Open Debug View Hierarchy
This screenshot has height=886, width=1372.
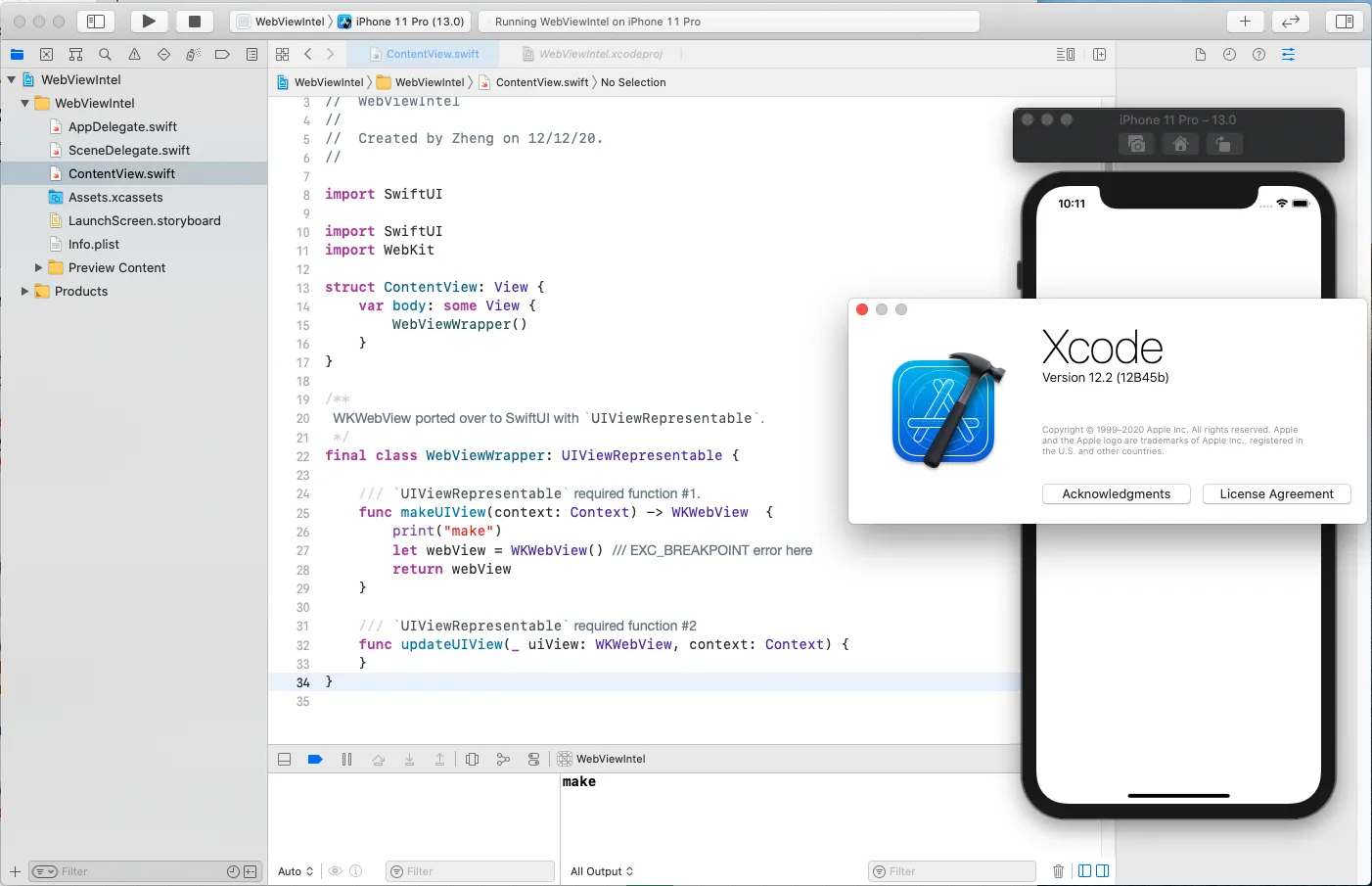472,759
